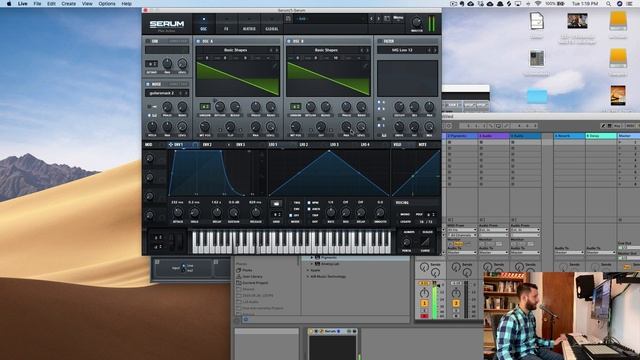Select next OSC B wavetable arrow
640x360 pixels.
[367, 50]
